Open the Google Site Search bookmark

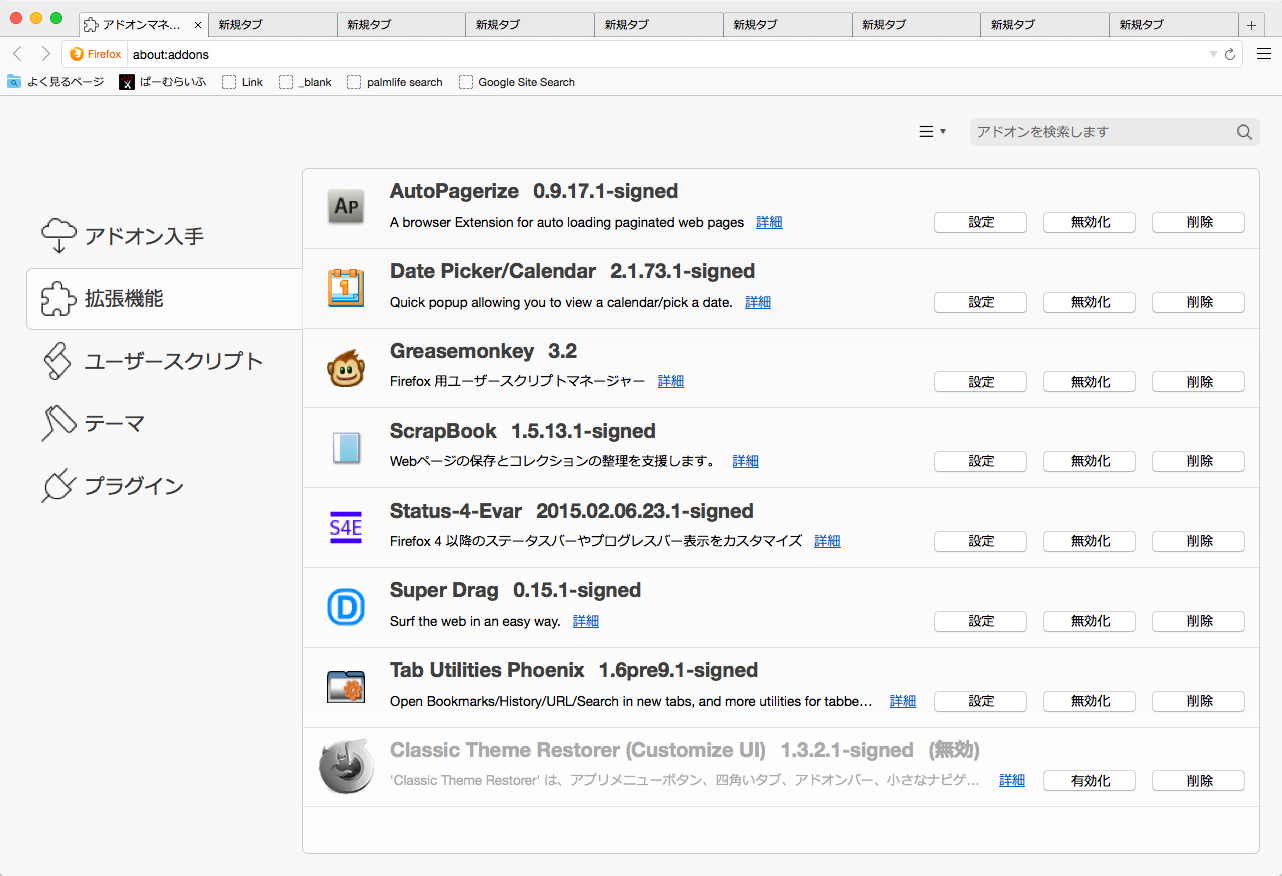pos(517,82)
